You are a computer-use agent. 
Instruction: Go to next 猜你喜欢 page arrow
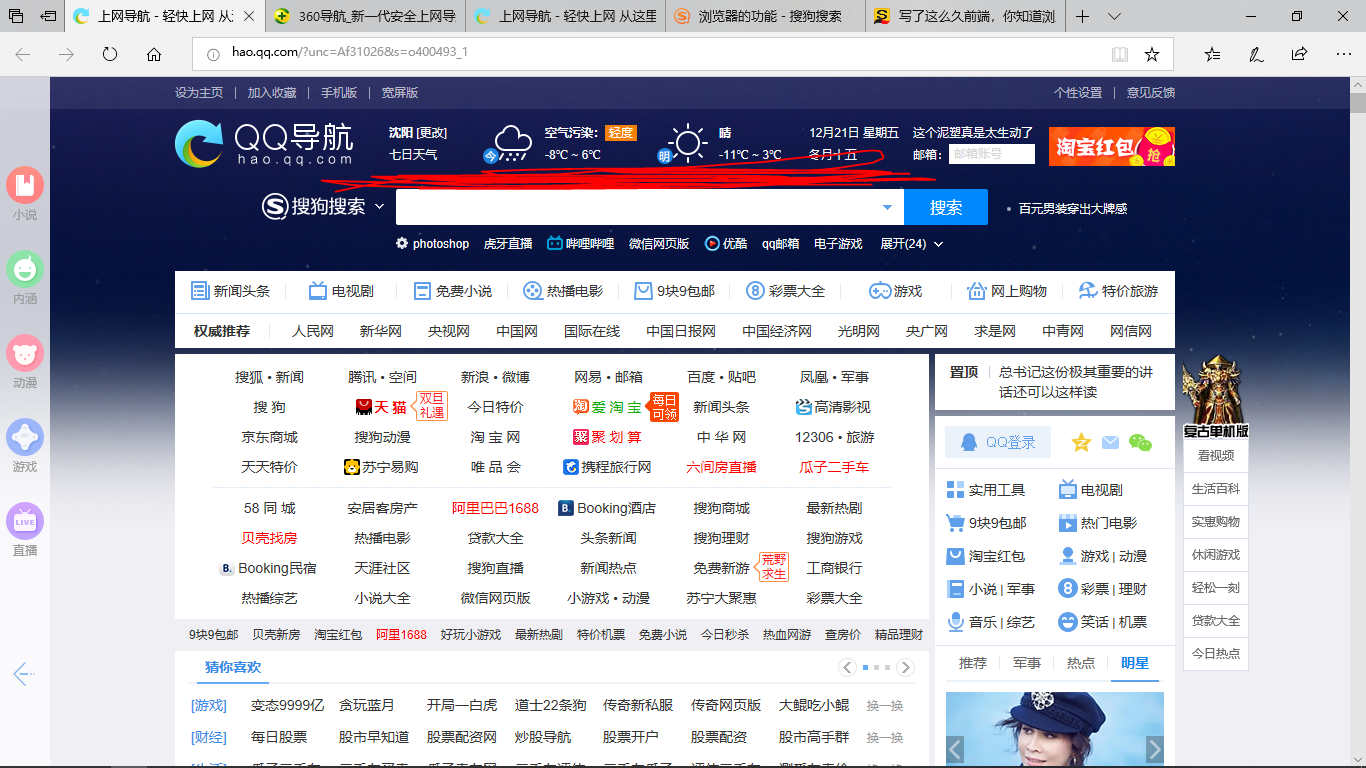point(905,667)
